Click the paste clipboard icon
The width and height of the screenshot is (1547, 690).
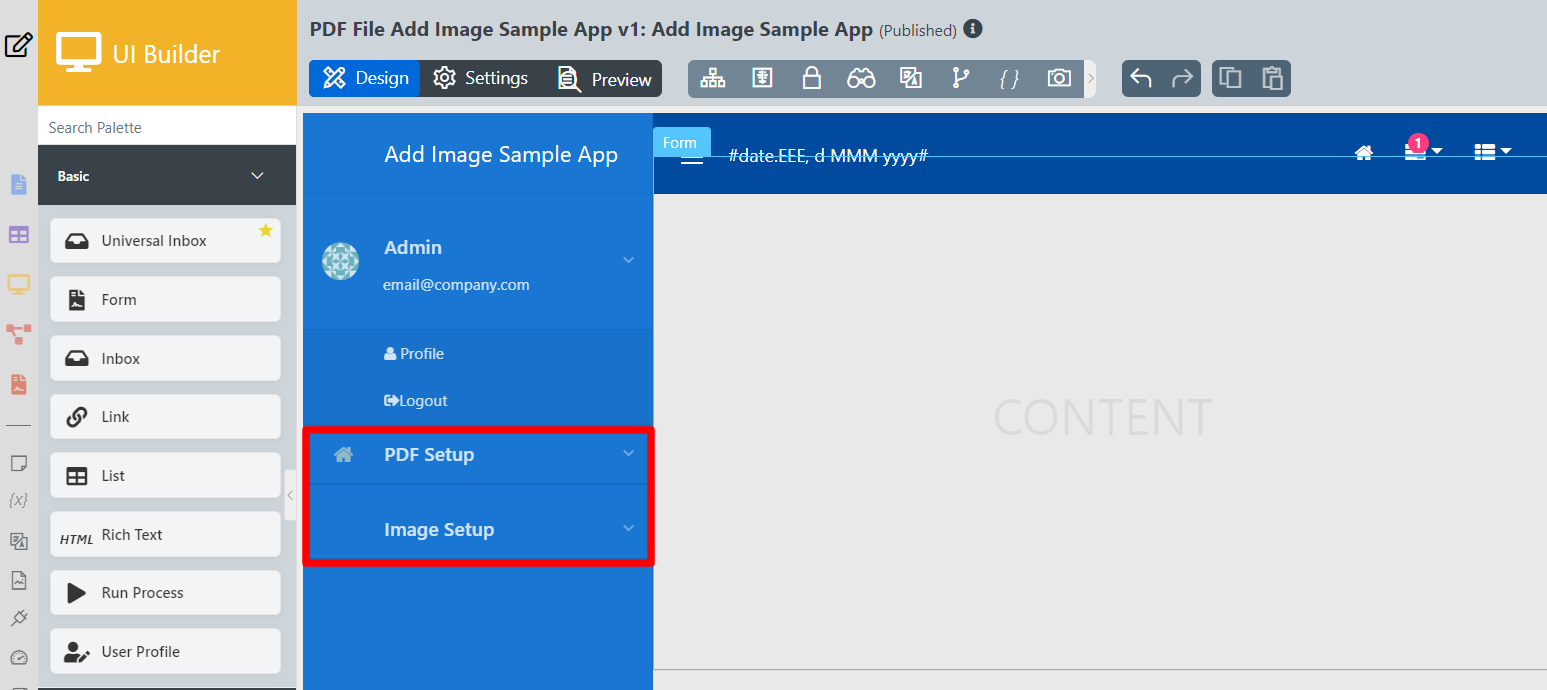point(1272,79)
